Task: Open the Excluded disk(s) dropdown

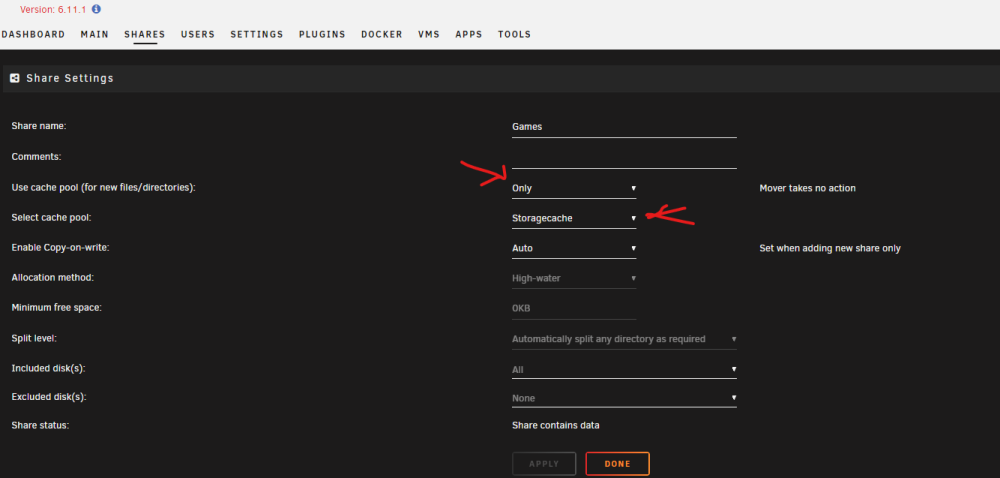Action: tap(624, 398)
